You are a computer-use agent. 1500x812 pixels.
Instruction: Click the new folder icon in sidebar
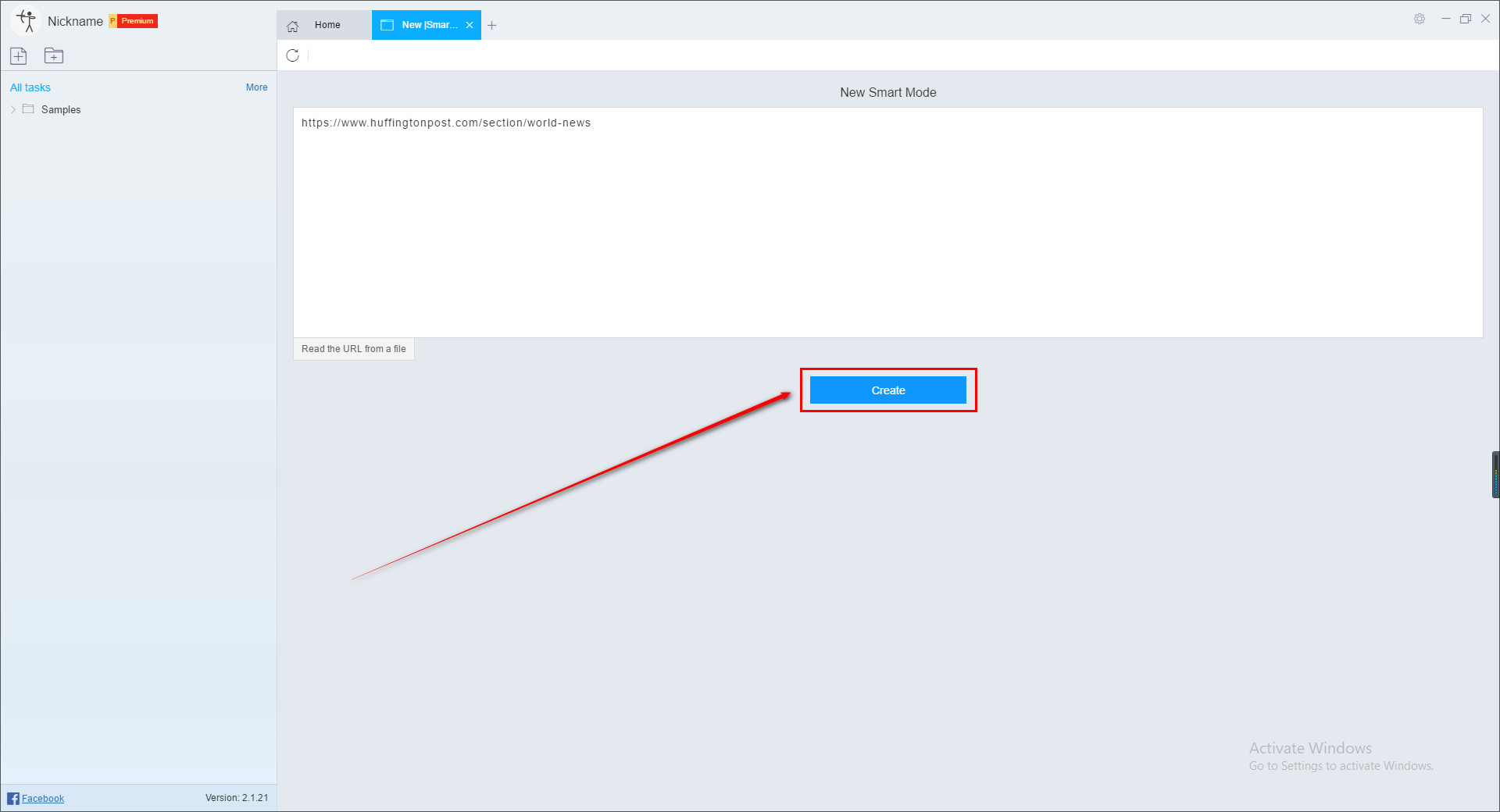click(x=54, y=55)
